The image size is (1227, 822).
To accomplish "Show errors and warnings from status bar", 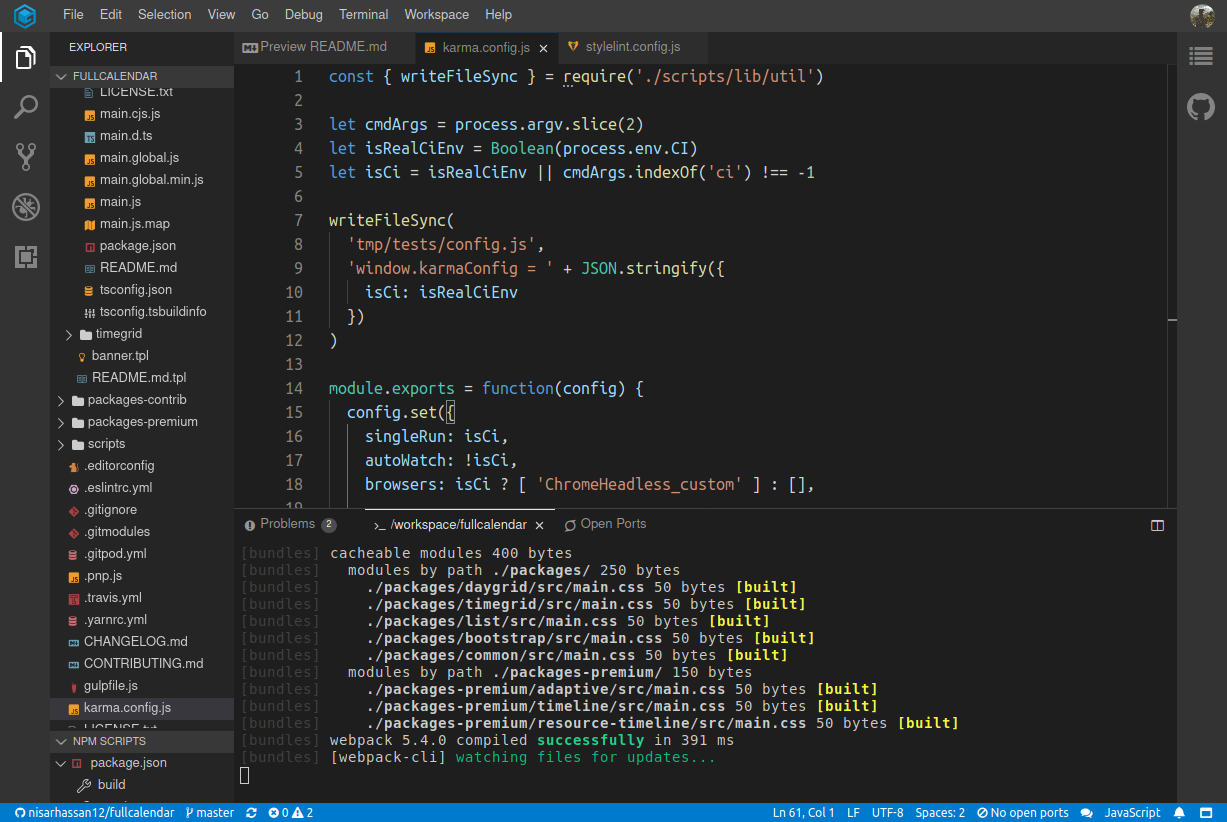I will tap(291, 813).
